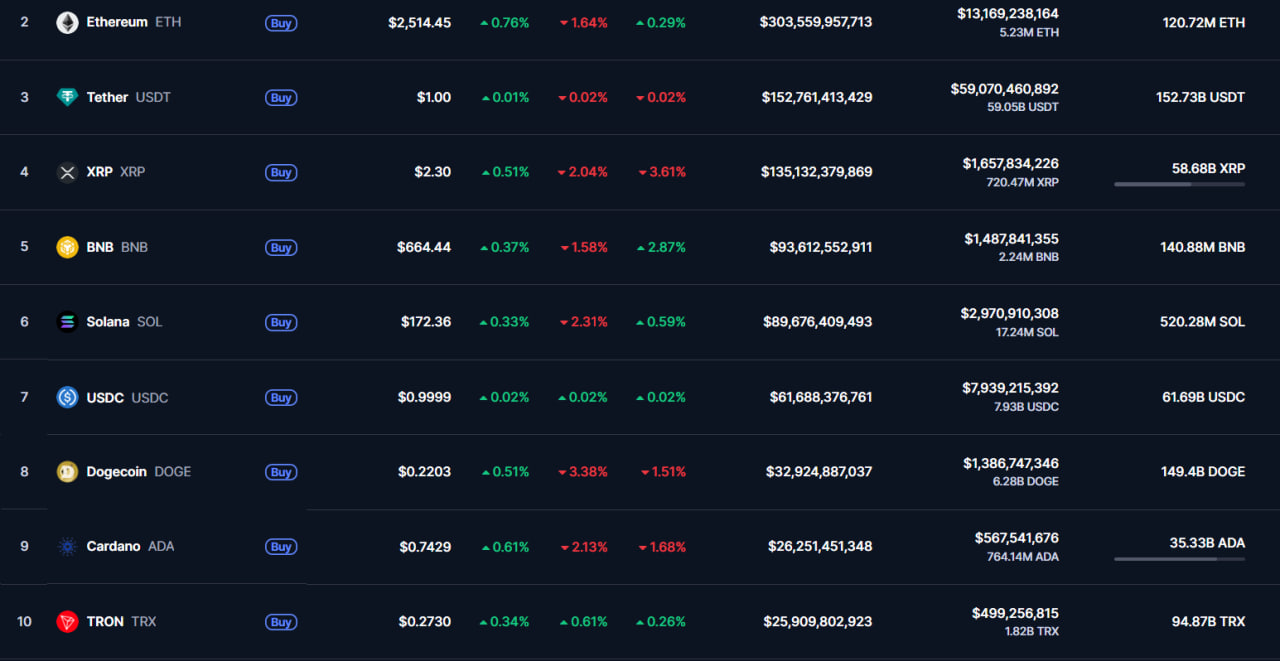This screenshot has height=661, width=1280.
Task: Open the TRON TRX name link
Action: point(121,622)
